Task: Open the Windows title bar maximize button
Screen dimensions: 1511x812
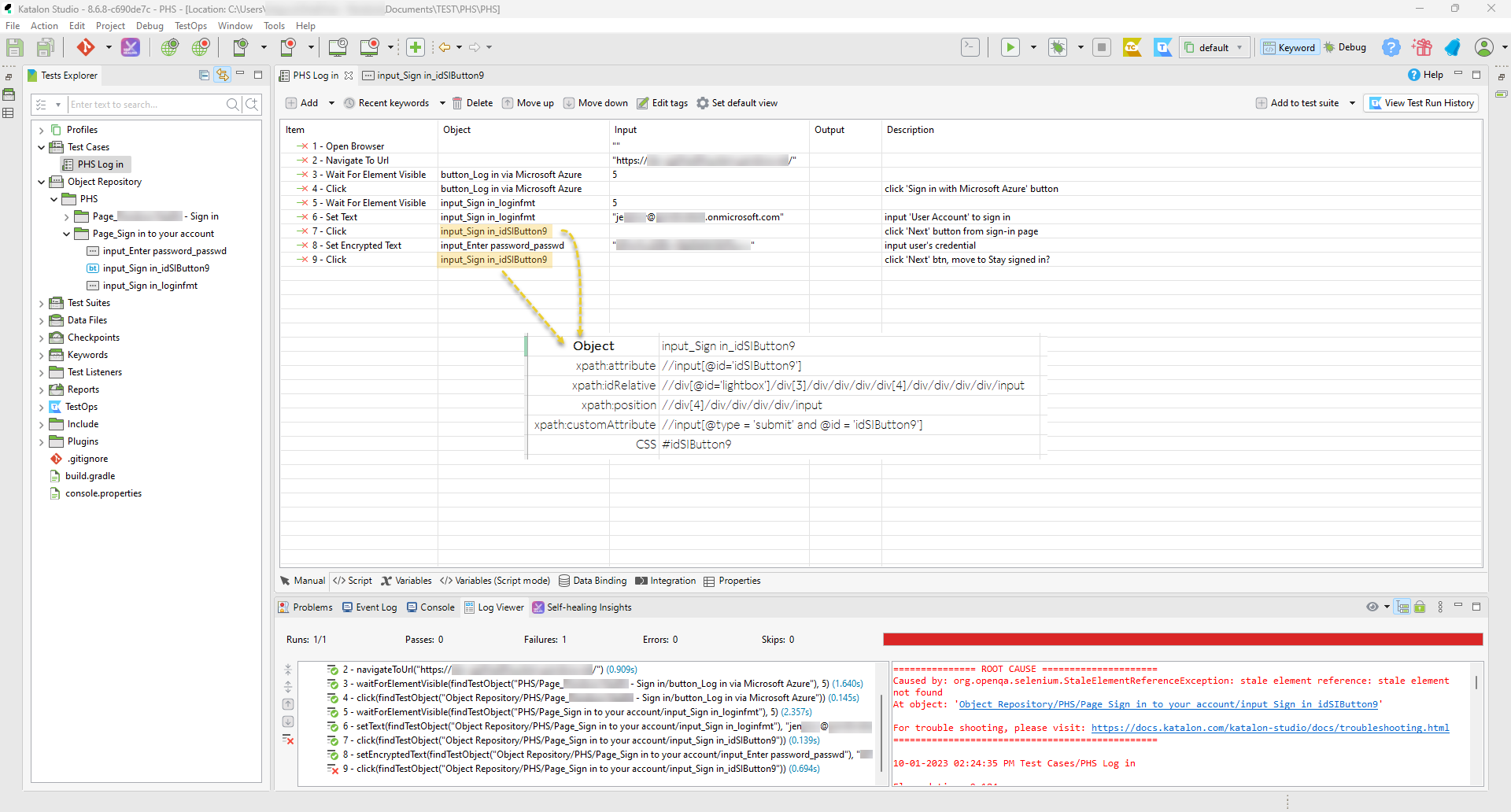Action: [x=1454, y=9]
